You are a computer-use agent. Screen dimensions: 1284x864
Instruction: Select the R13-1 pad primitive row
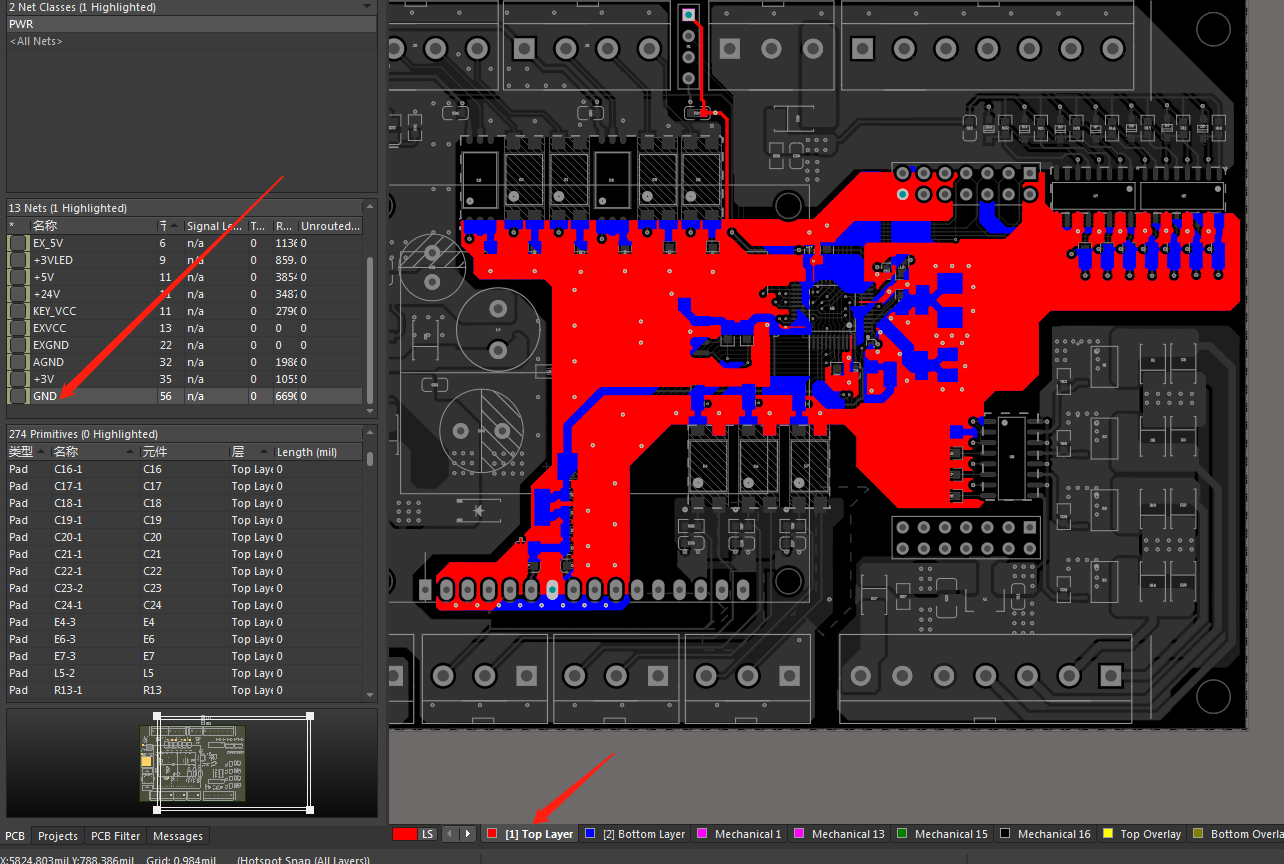coord(186,690)
